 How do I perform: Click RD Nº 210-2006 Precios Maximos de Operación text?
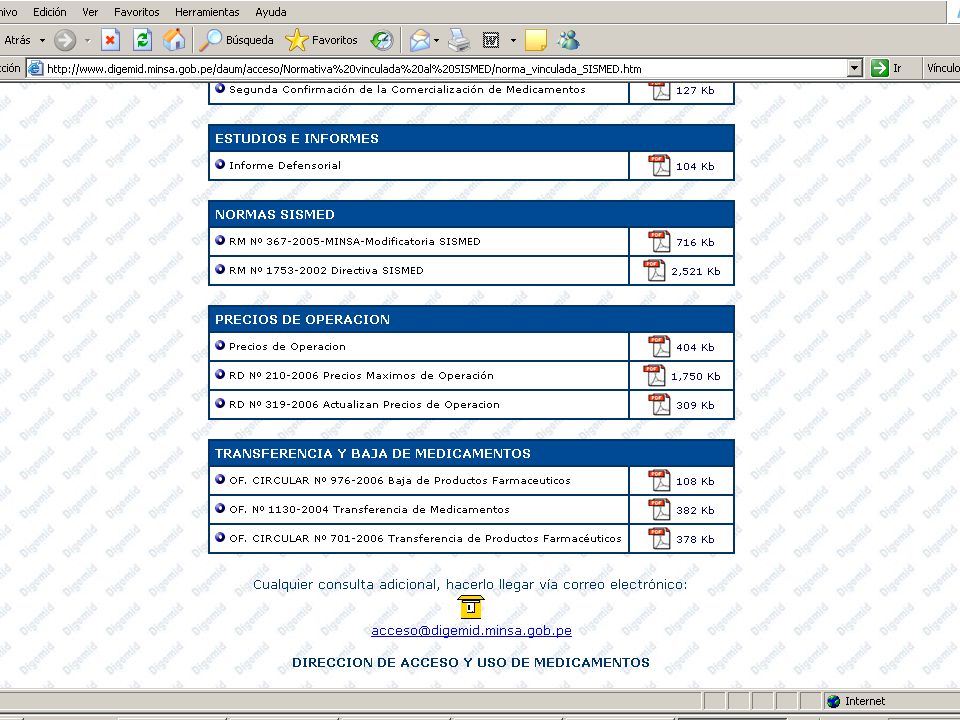(x=361, y=375)
